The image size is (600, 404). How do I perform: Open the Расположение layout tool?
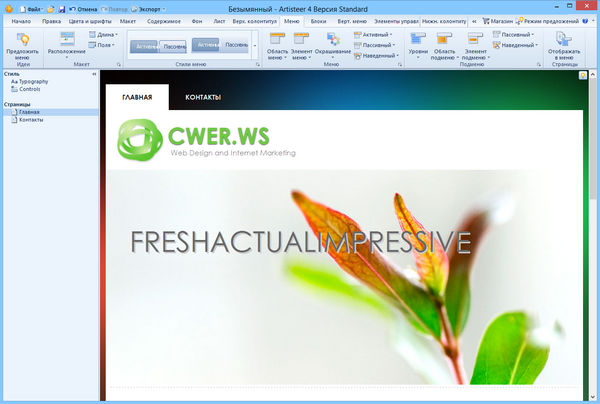click(x=67, y=42)
